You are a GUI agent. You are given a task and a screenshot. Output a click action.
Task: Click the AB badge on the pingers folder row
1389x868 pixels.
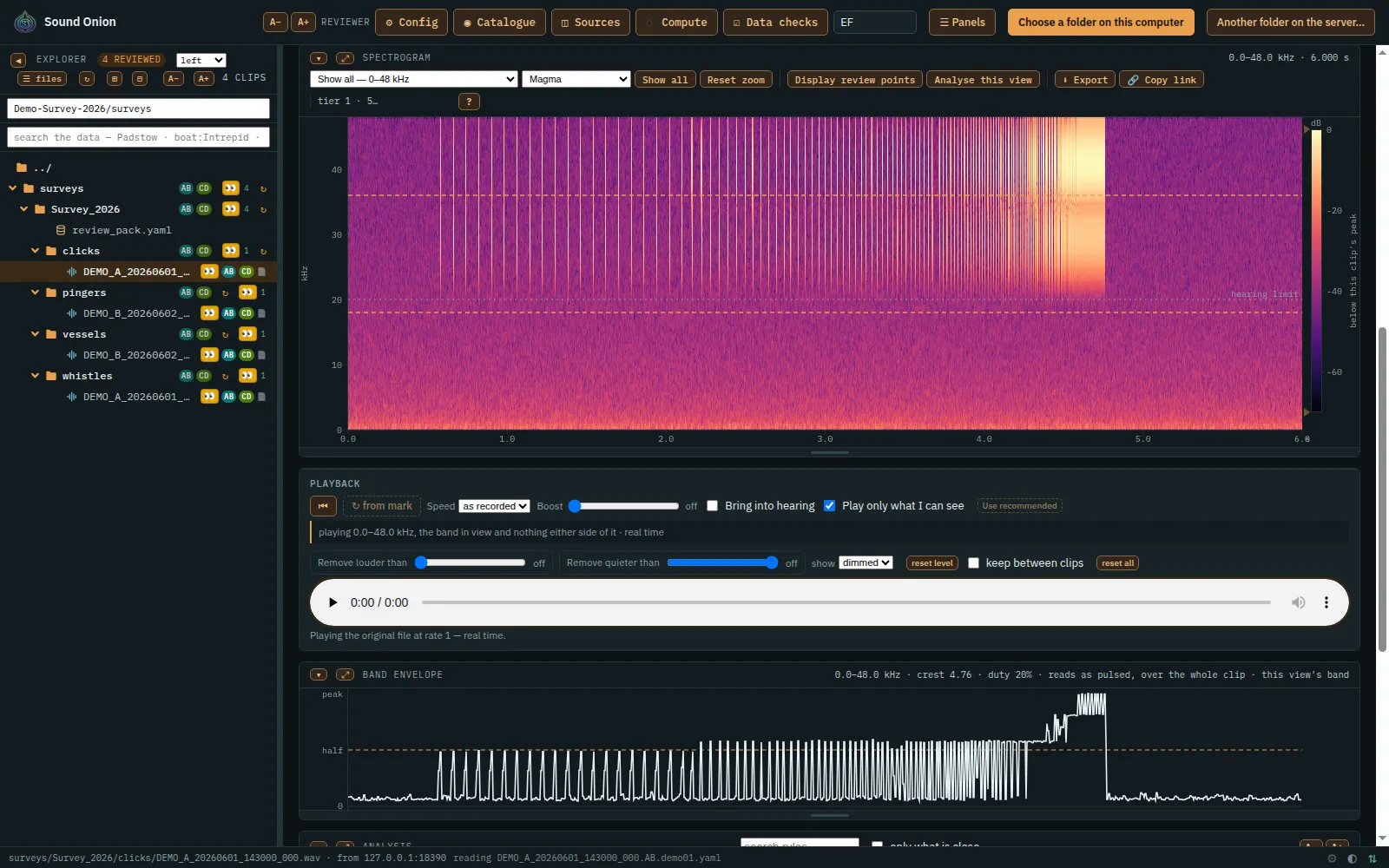[186, 293]
